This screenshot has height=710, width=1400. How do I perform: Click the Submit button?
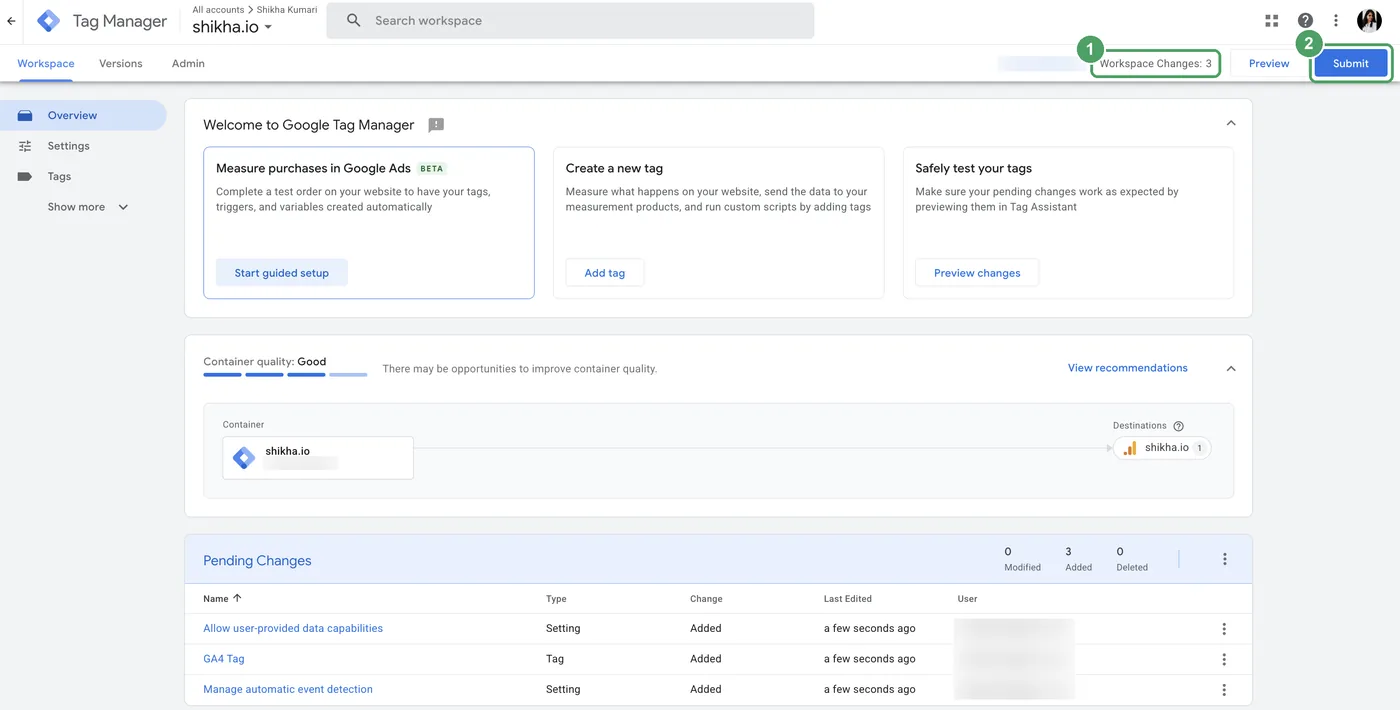click(x=1350, y=63)
